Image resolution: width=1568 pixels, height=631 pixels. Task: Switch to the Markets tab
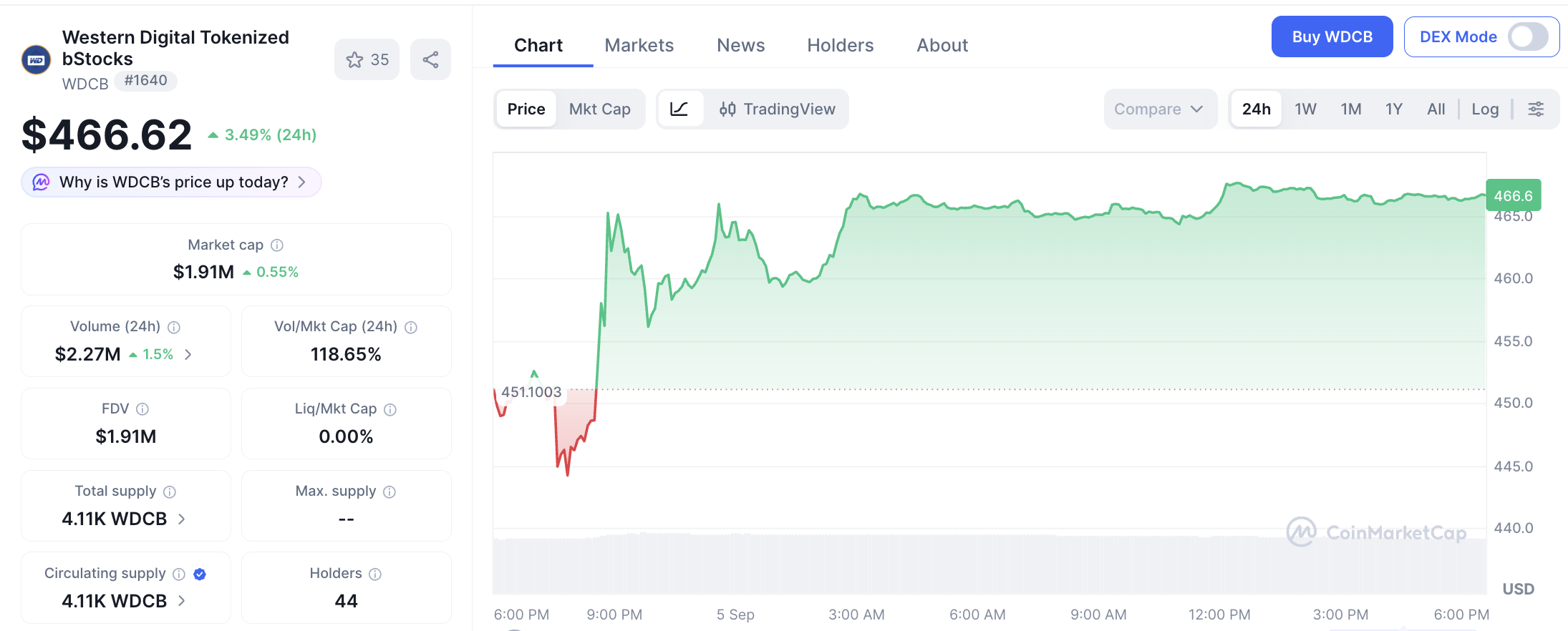(639, 45)
